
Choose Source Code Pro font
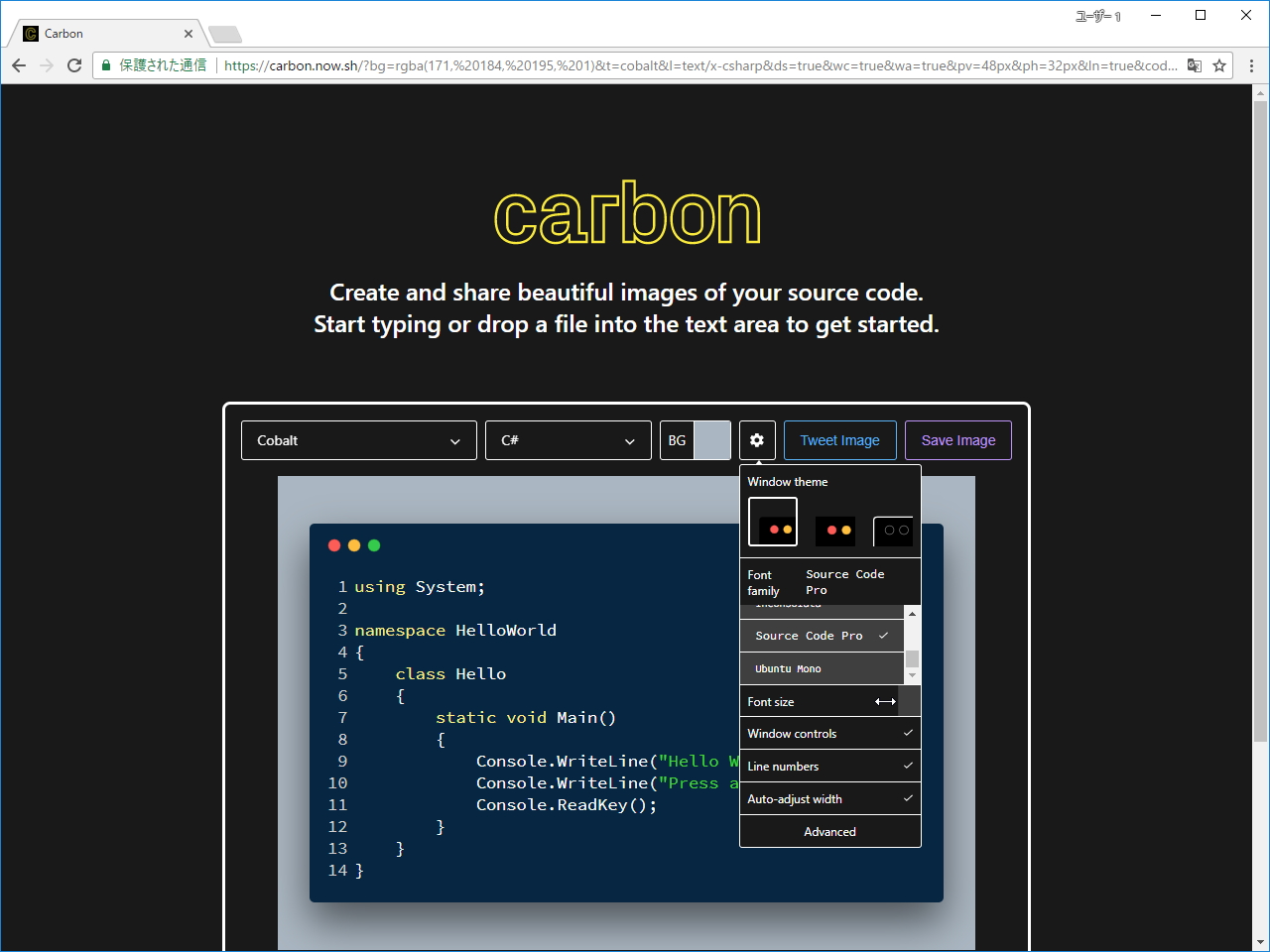[823, 636]
